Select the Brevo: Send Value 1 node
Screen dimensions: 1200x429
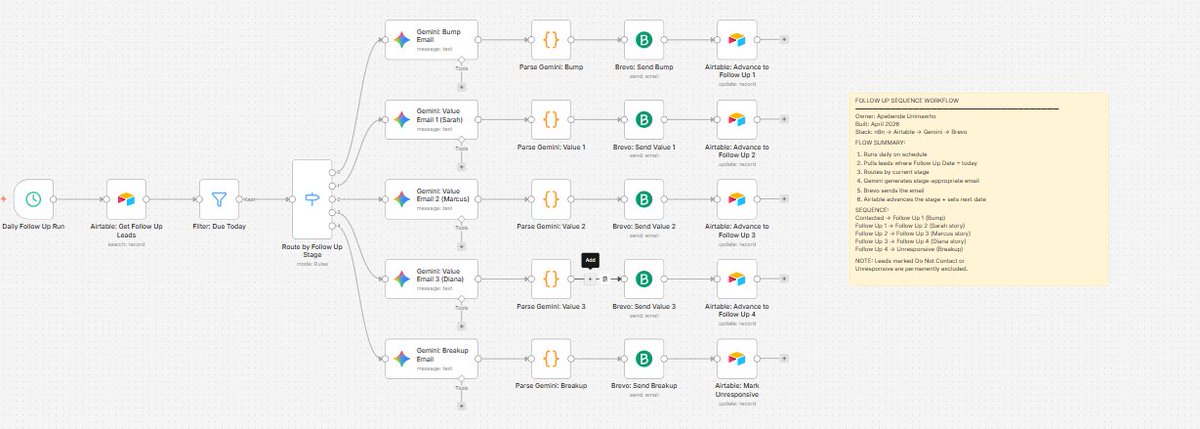644,119
